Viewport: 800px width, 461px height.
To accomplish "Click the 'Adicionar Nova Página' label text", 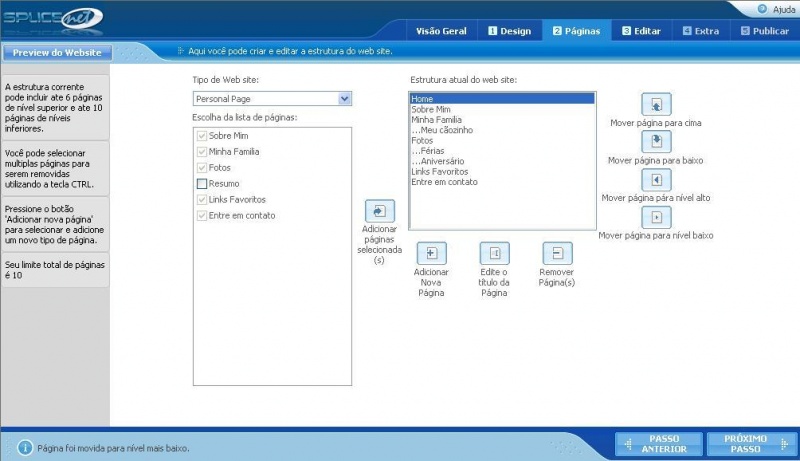I will click(431, 283).
